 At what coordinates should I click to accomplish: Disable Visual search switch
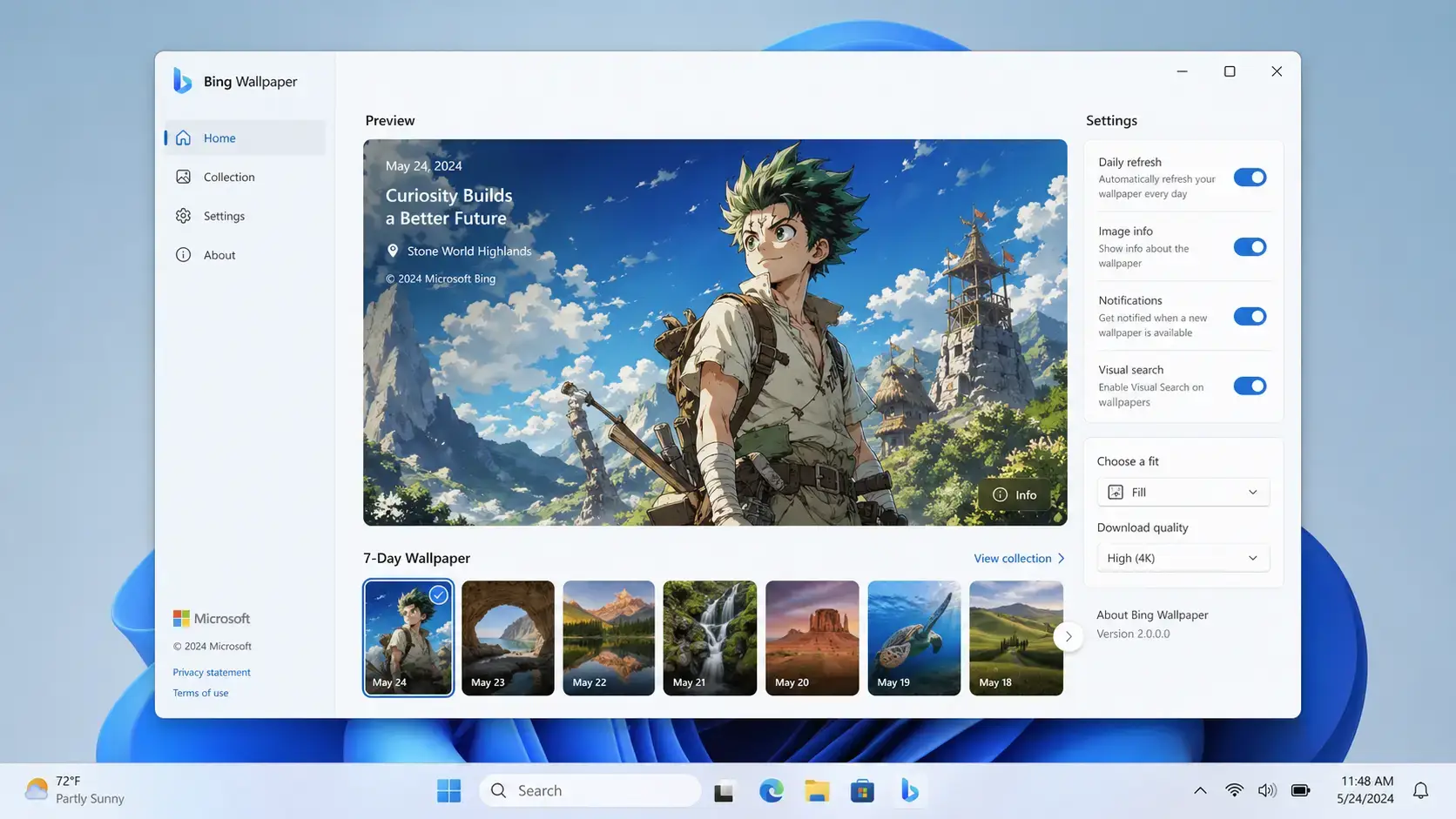pos(1250,386)
